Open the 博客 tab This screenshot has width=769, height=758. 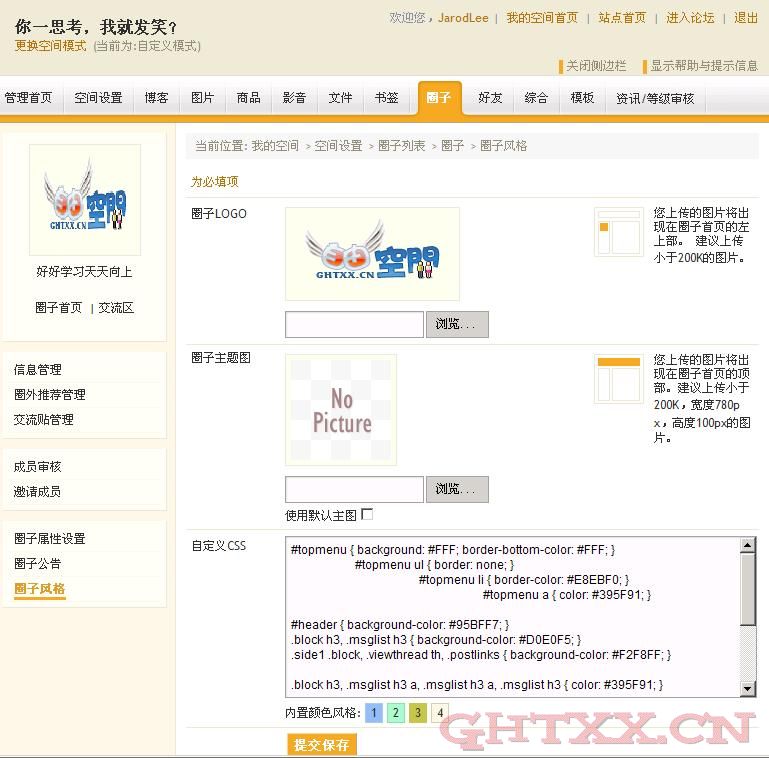156,98
